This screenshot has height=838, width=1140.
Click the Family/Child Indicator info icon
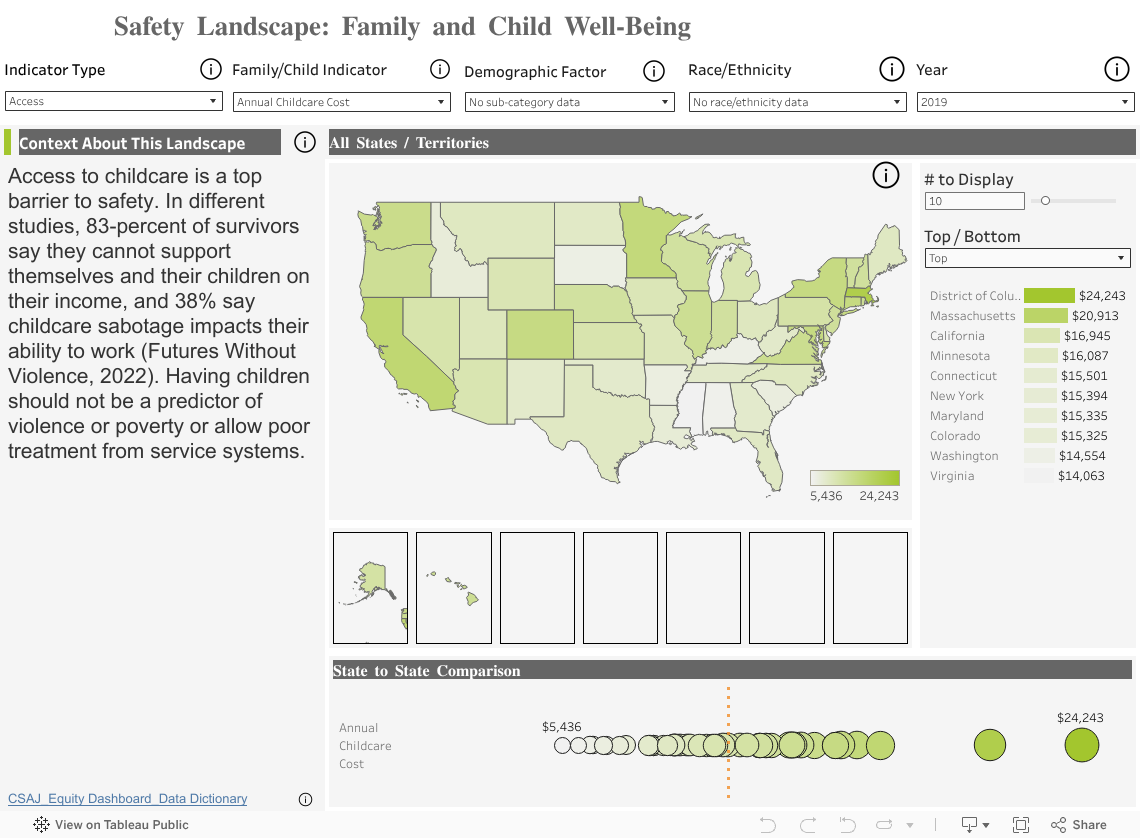(440, 69)
